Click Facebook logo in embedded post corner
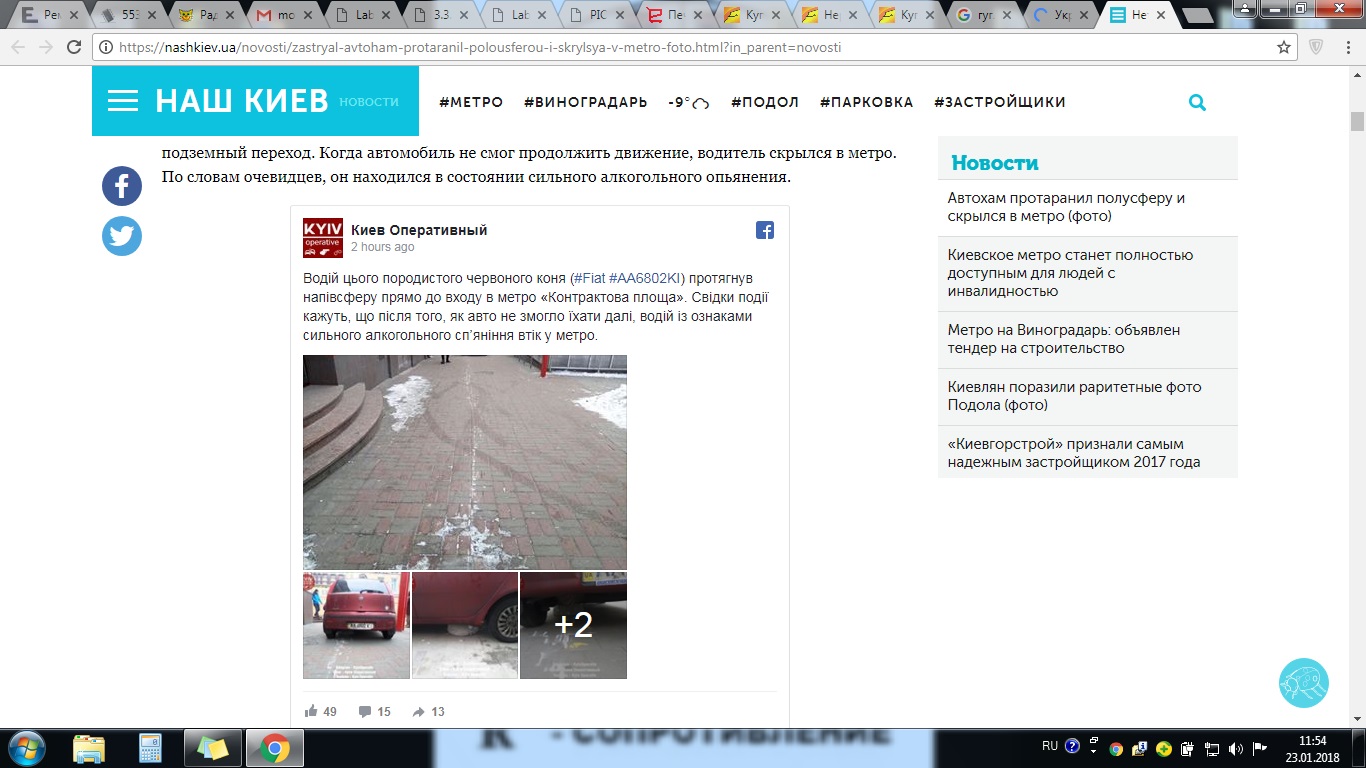The image size is (1366, 768). pos(765,230)
